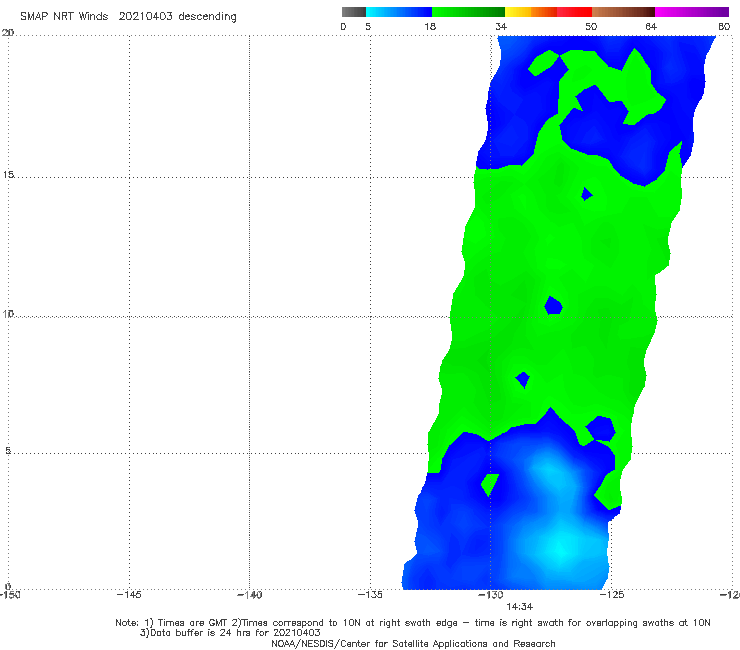Image resolution: width=740 pixels, height=650 pixels.
Task: Click the 'SMAP NRT Winds 20210403 descending' title
Action: (128, 16)
